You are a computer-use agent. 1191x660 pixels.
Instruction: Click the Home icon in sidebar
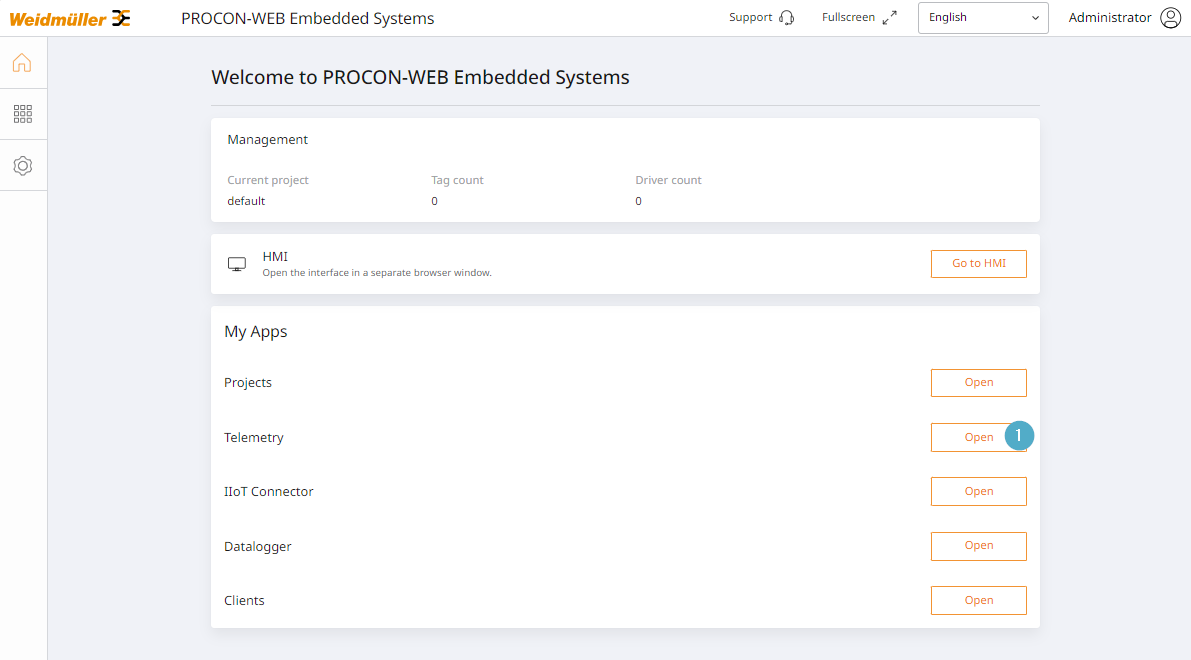pyautogui.click(x=22, y=62)
